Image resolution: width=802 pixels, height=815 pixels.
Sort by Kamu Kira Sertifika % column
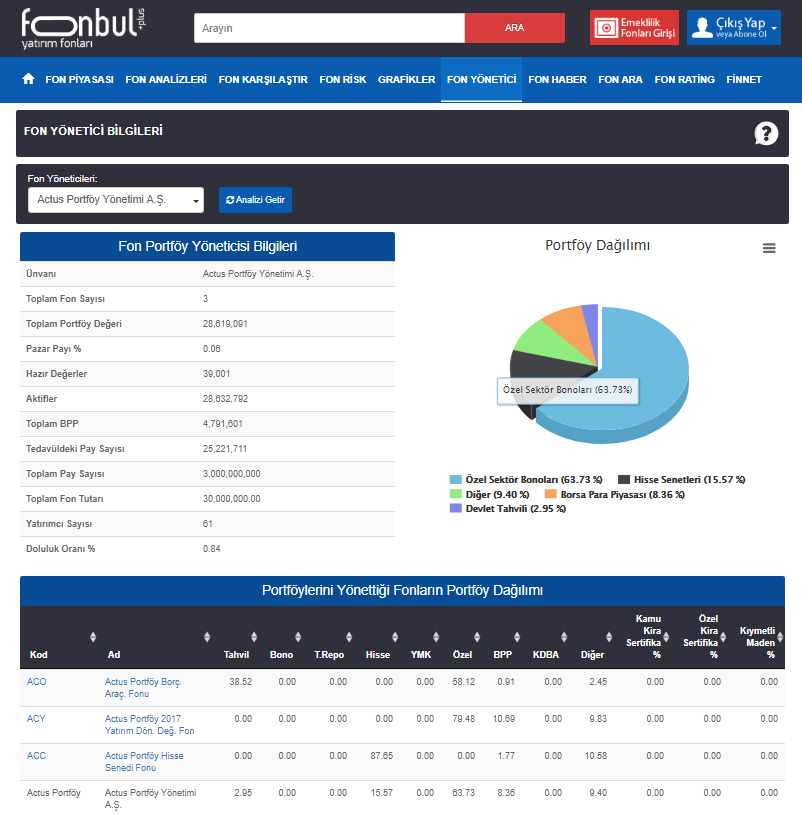coord(666,637)
